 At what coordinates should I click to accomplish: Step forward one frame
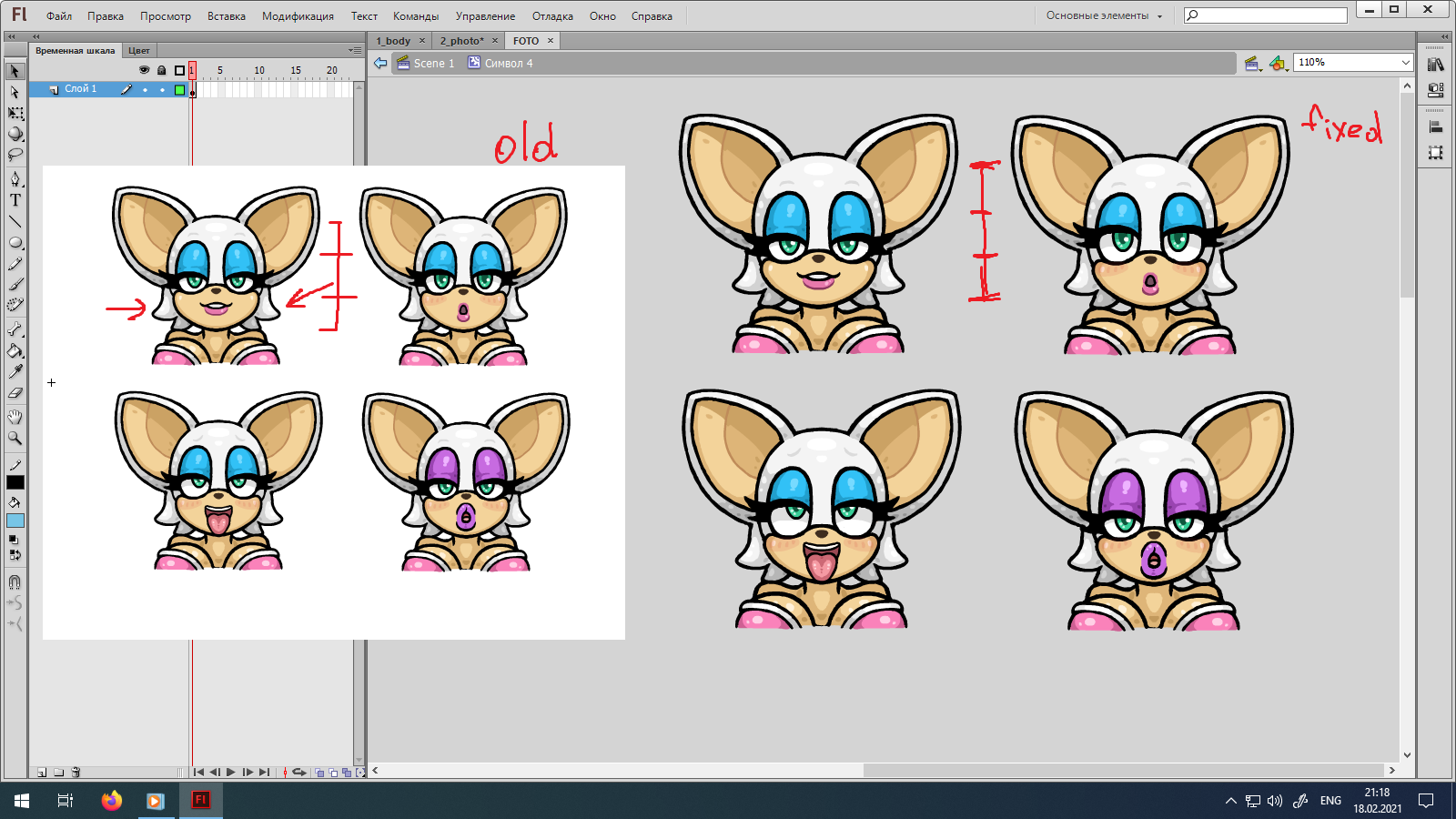pyautogui.click(x=248, y=773)
